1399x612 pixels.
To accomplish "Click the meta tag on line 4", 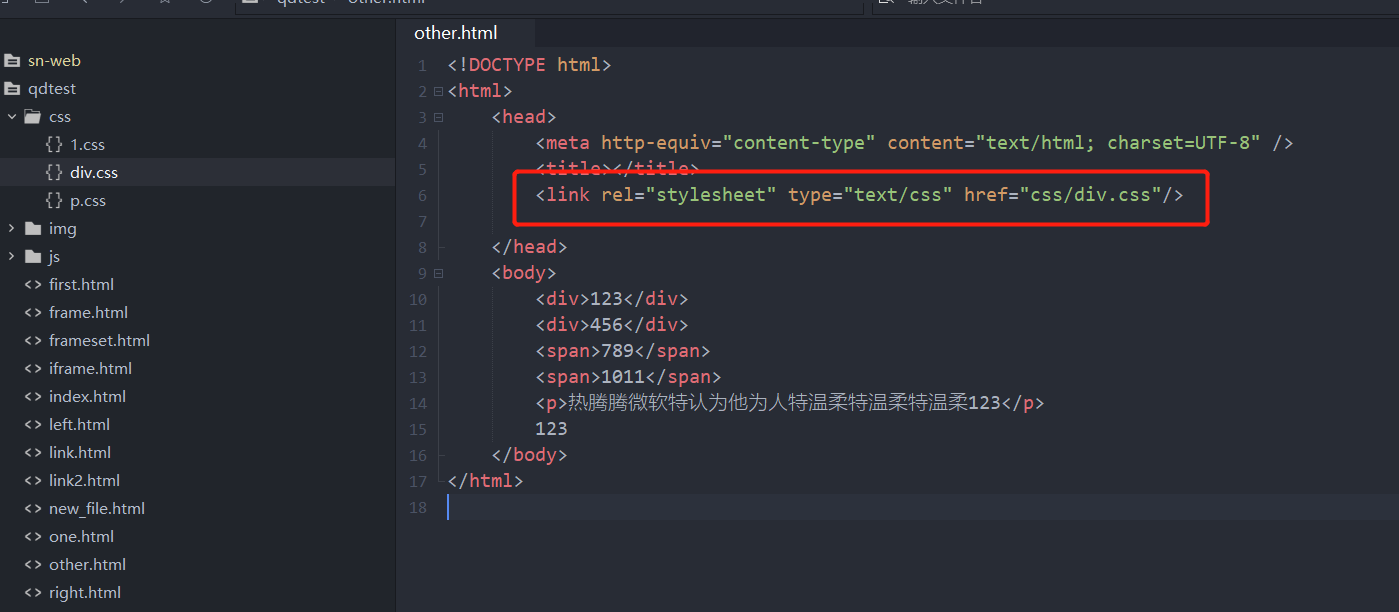I will click(x=568, y=143).
